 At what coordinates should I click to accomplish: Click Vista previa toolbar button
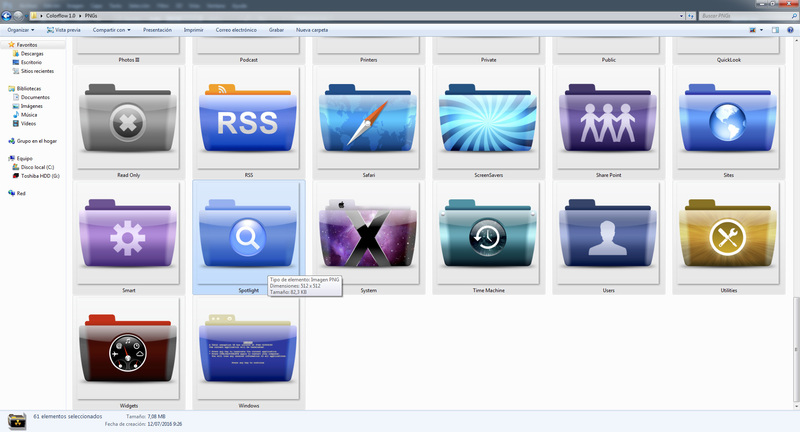64,30
